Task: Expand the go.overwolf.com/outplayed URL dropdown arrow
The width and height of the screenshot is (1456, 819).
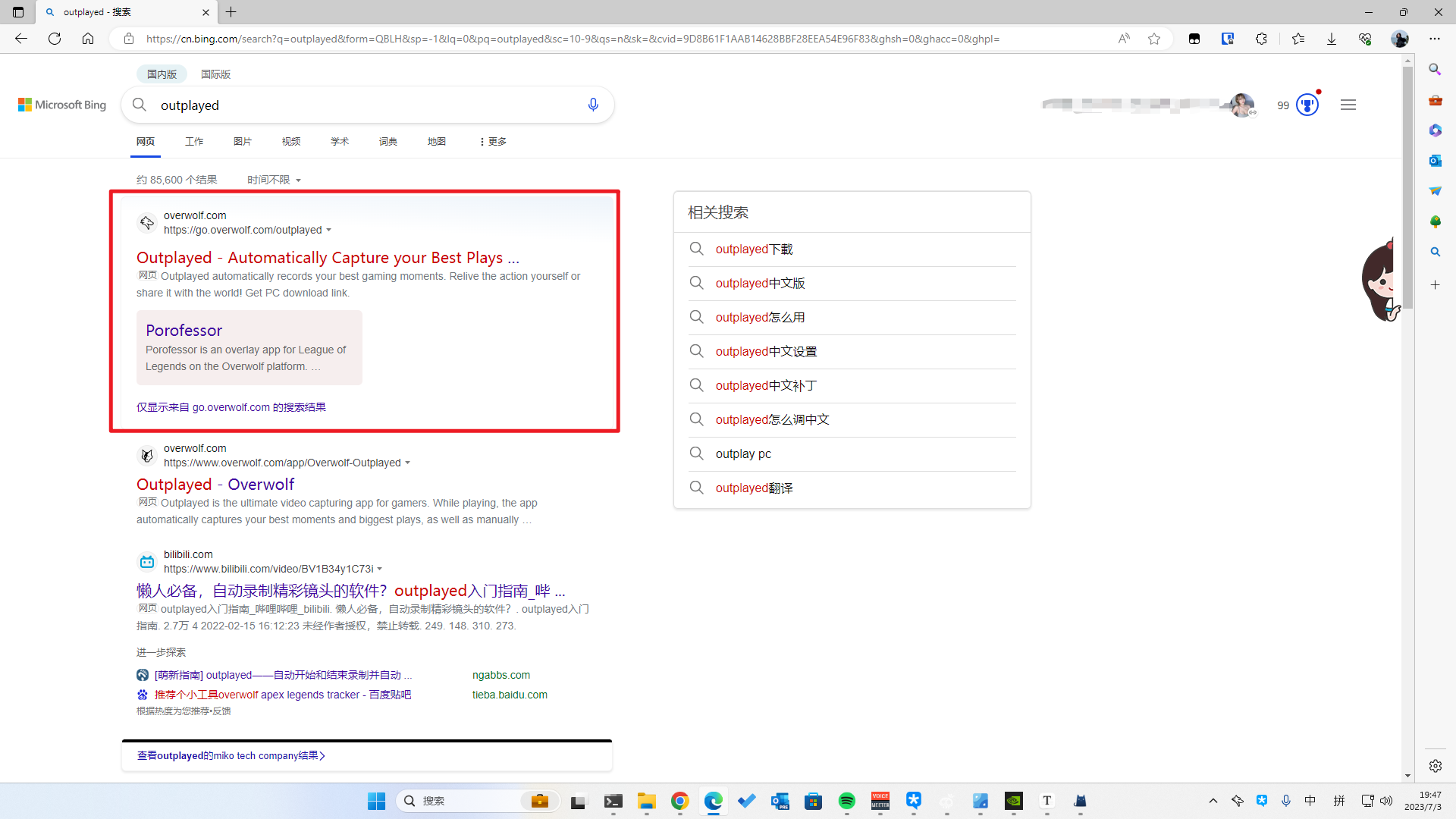Action: pyautogui.click(x=328, y=231)
